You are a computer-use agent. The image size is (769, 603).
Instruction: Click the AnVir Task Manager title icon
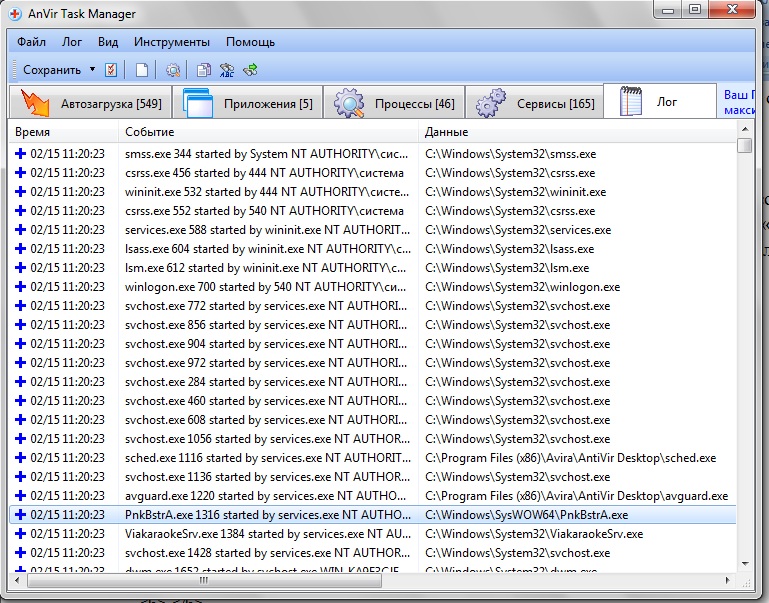click(15, 14)
